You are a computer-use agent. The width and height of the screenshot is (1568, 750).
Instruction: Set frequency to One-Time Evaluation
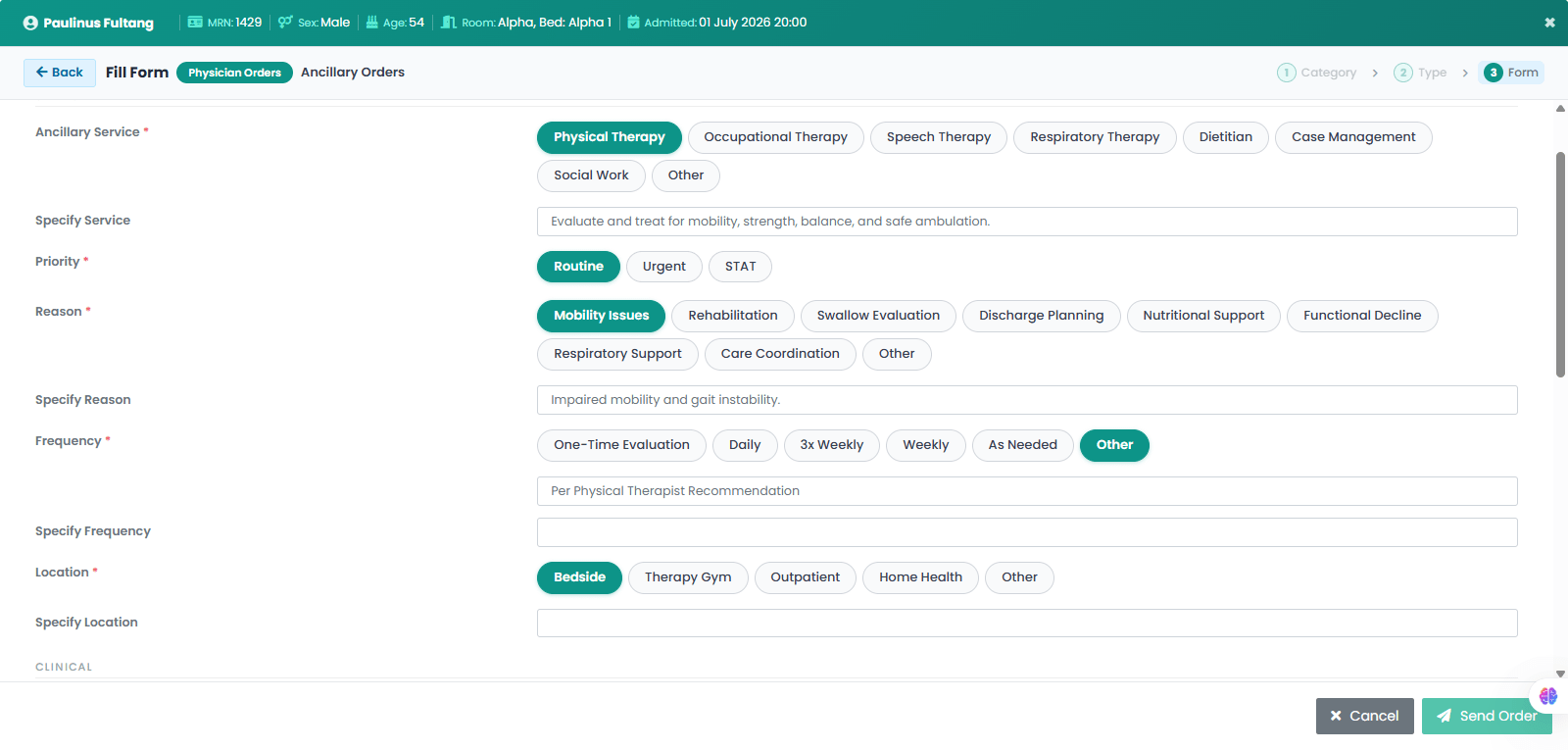[x=621, y=445]
